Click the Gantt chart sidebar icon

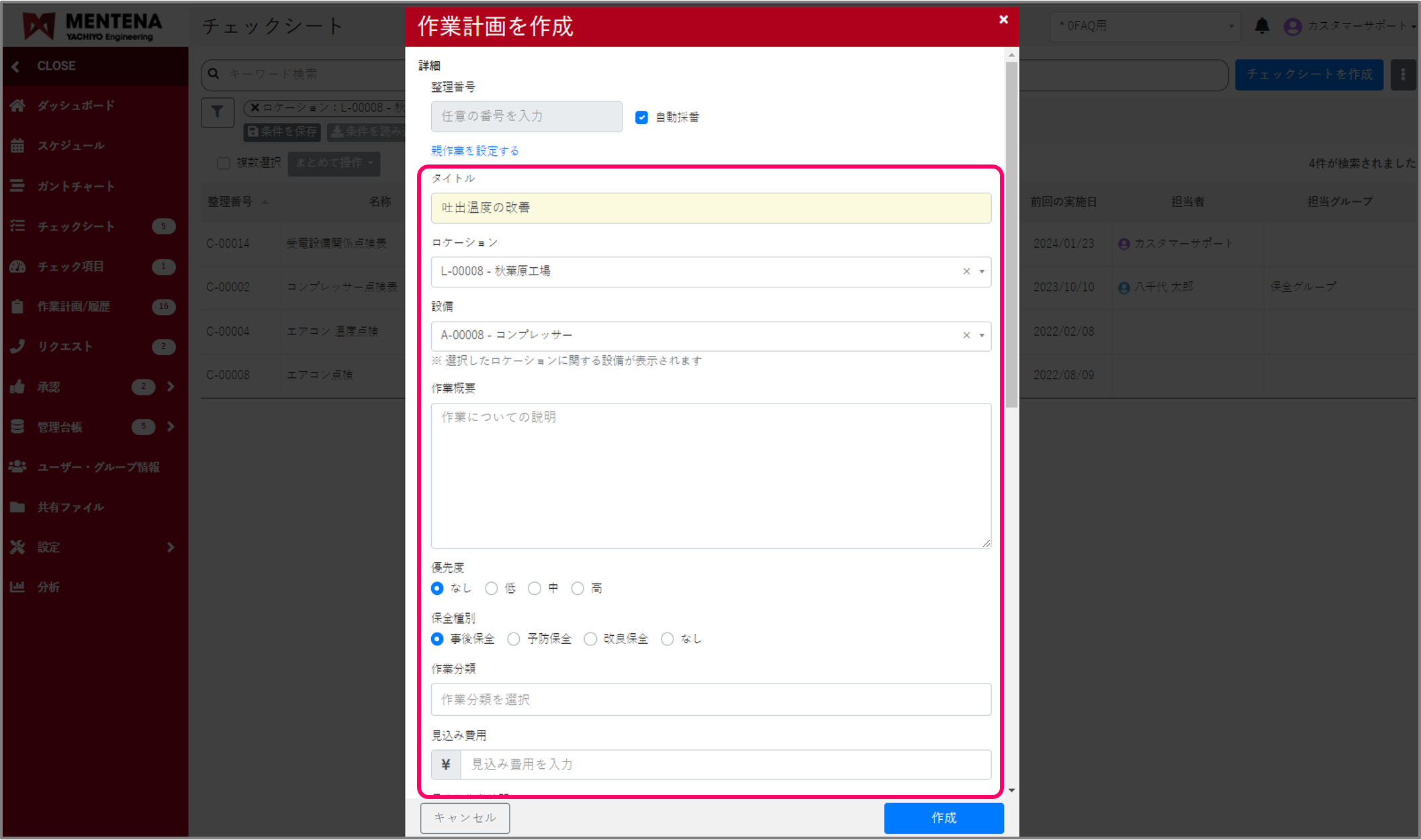click(17, 186)
